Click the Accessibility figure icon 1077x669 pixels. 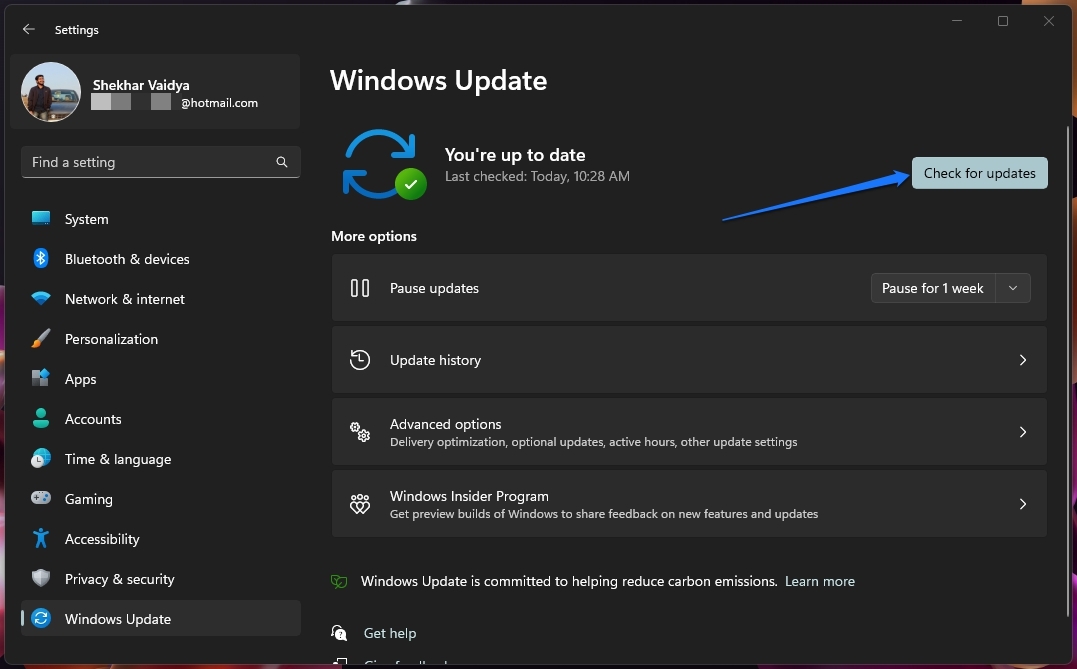pyautogui.click(x=41, y=538)
